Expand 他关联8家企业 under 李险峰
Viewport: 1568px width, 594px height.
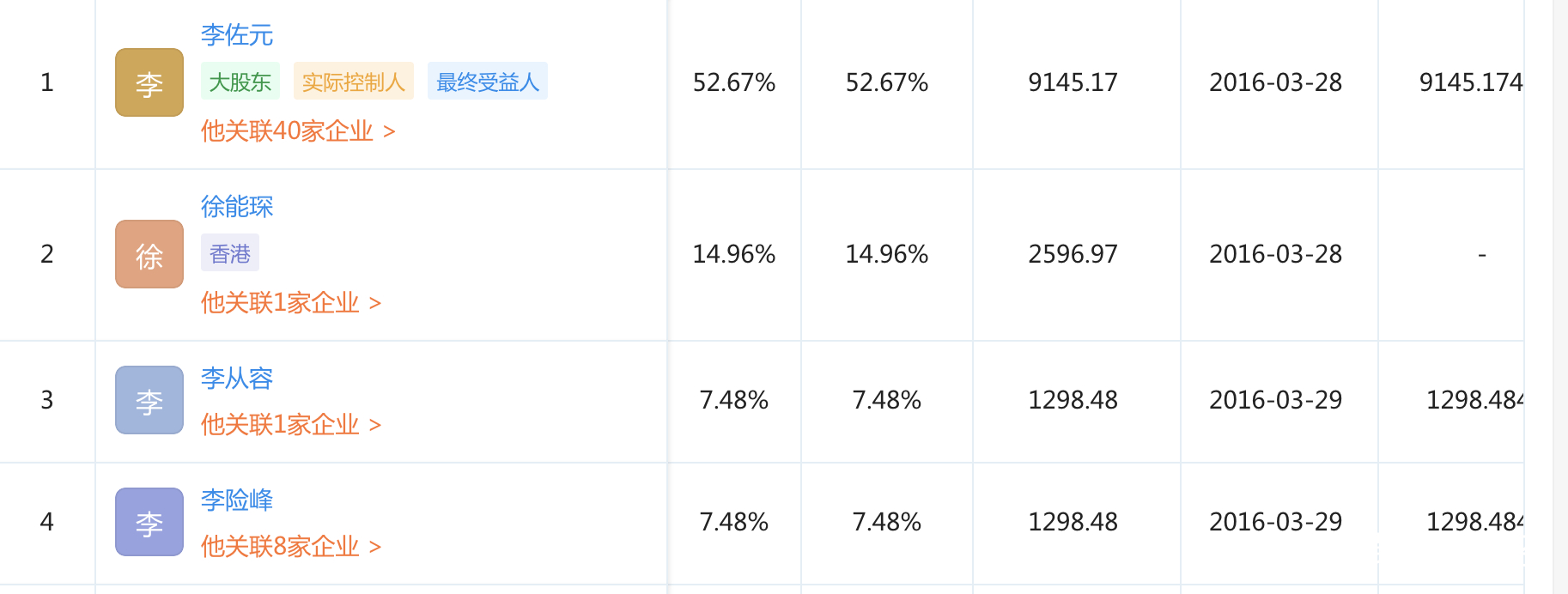[291, 547]
